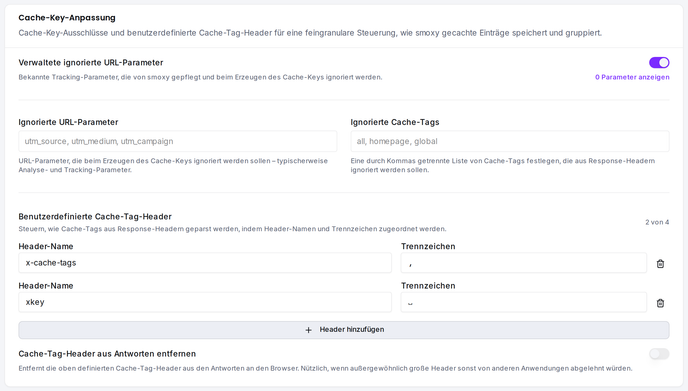Image resolution: width=688 pixels, height=391 pixels.
Task: Edit the Header-Name field containing x-cache-tags
Action: click(205, 263)
